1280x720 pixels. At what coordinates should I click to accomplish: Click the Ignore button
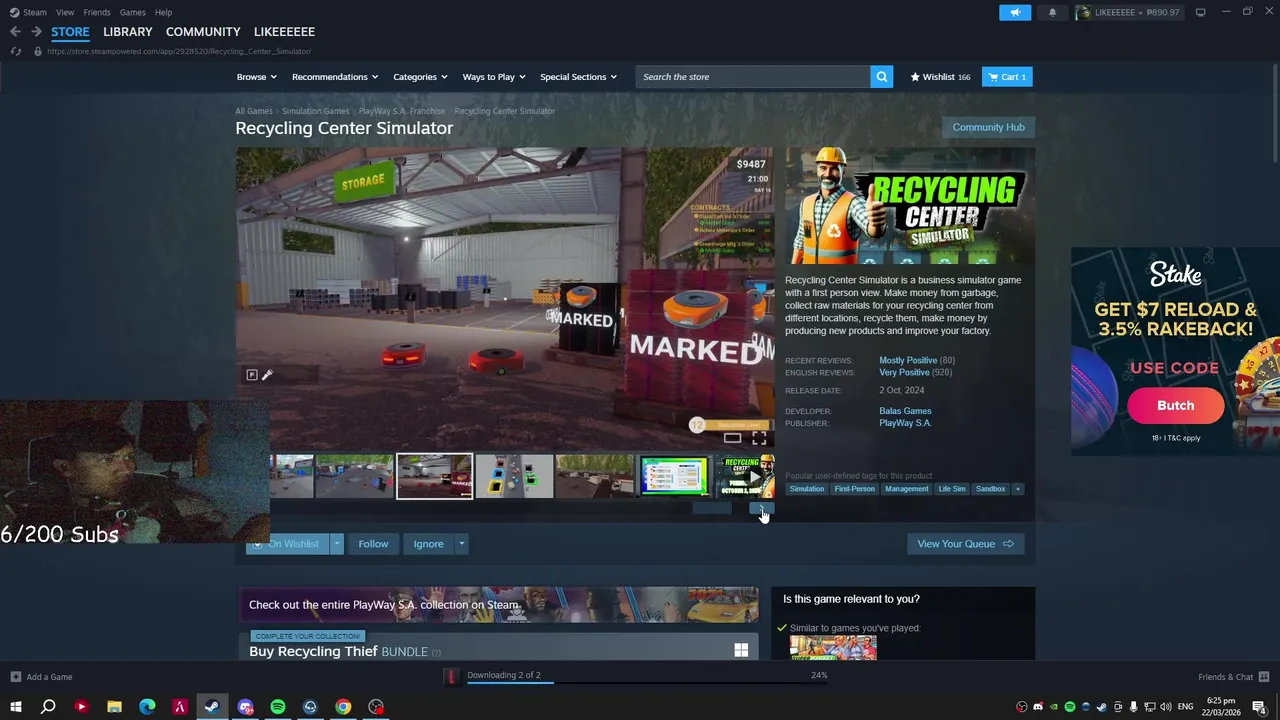point(428,544)
